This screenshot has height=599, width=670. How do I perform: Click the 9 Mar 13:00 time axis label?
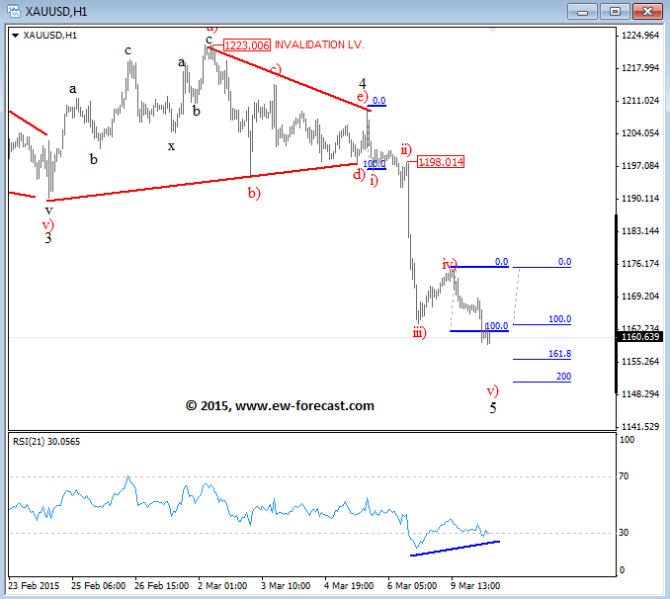point(475,586)
